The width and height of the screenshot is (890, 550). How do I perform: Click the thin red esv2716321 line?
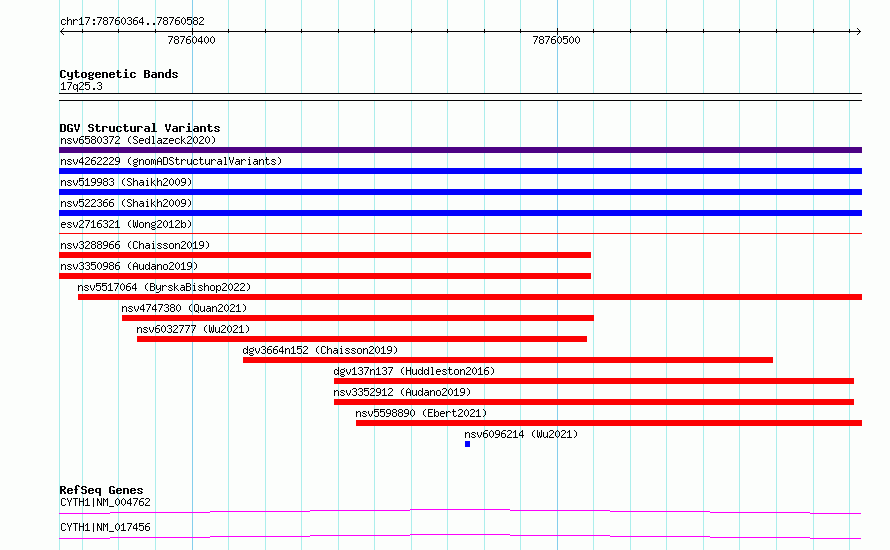(460, 233)
